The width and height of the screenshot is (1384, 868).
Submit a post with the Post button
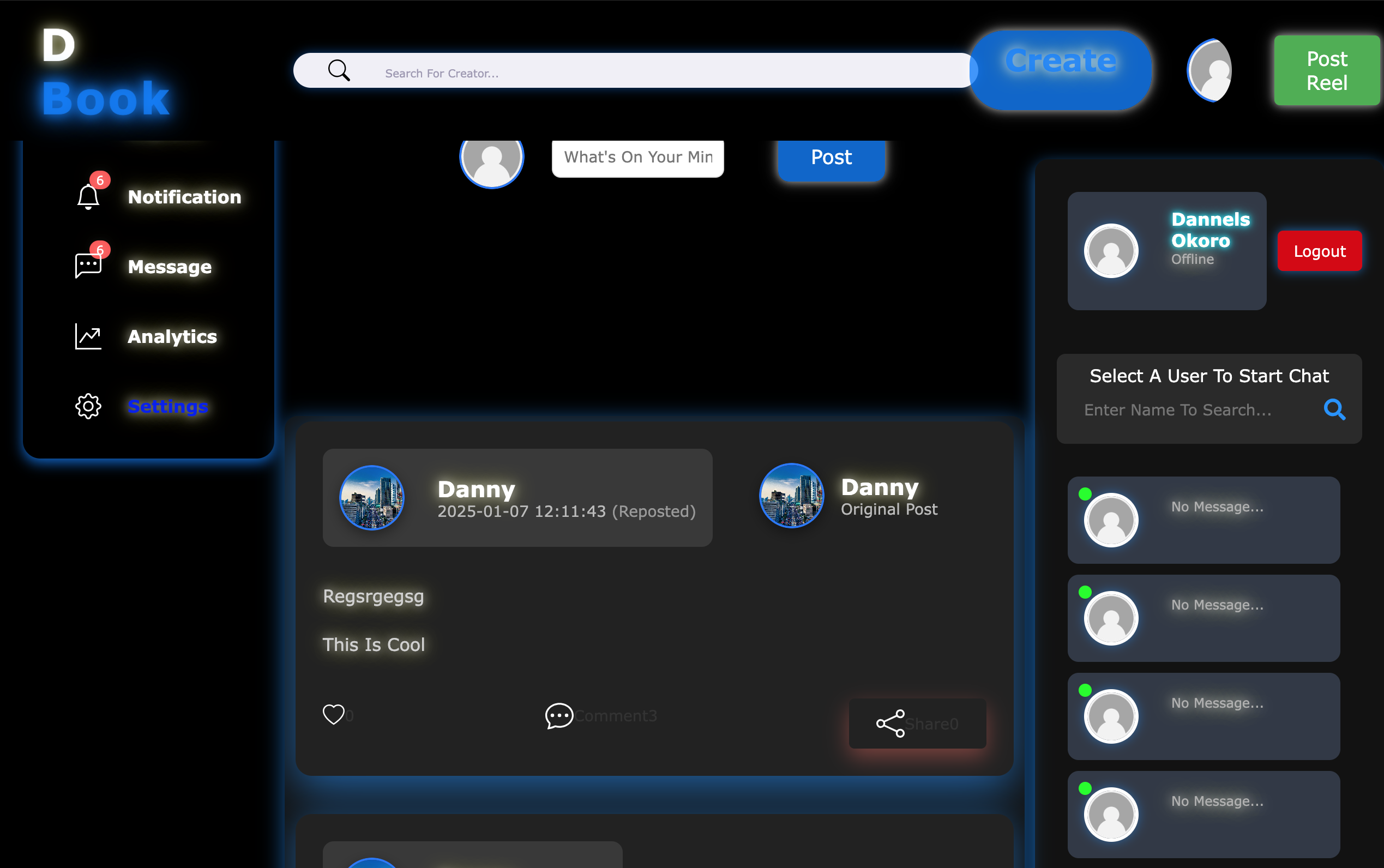(830, 157)
